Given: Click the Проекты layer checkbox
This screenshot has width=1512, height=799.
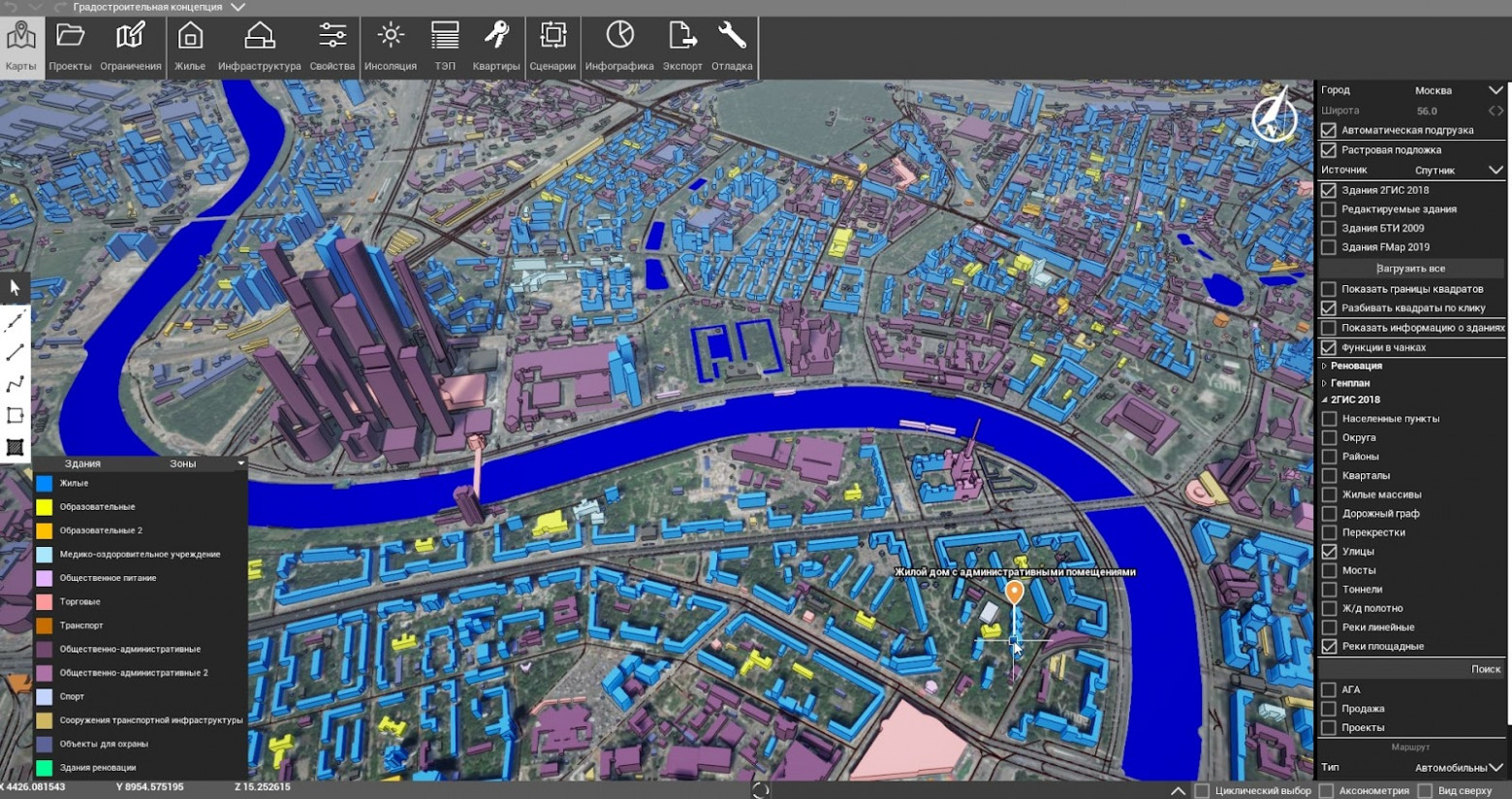Looking at the screenshot, I should click(1329, 728).
